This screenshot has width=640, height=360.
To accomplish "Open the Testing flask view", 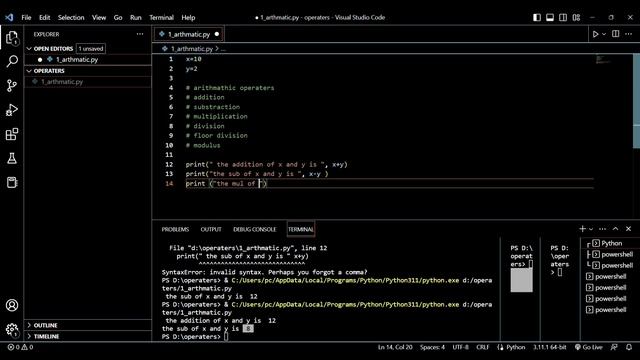I will (12, 158).
